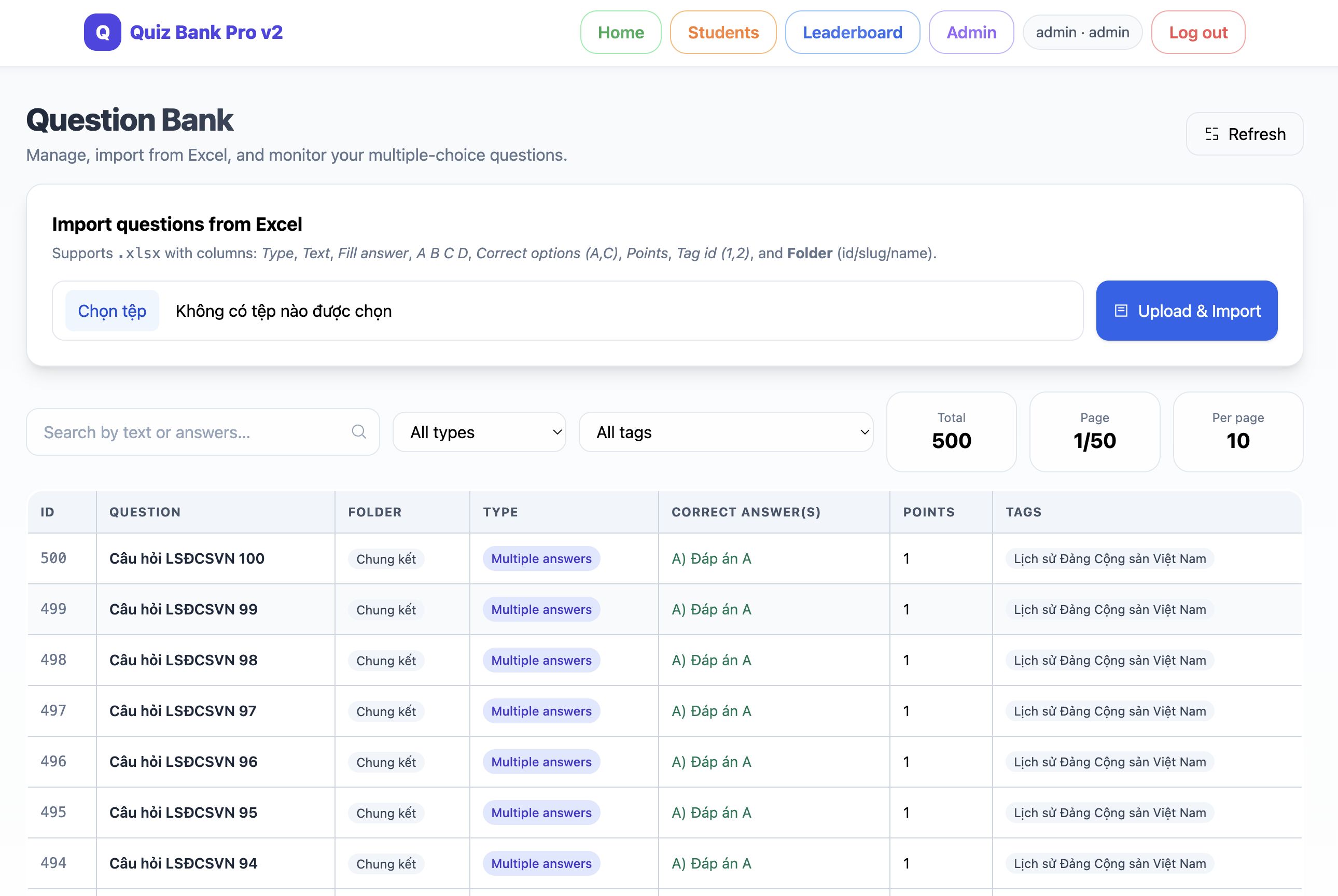Go to the Home tab
The height and width of the screenshot is (896, 1338).
click(x=620, y=33)
